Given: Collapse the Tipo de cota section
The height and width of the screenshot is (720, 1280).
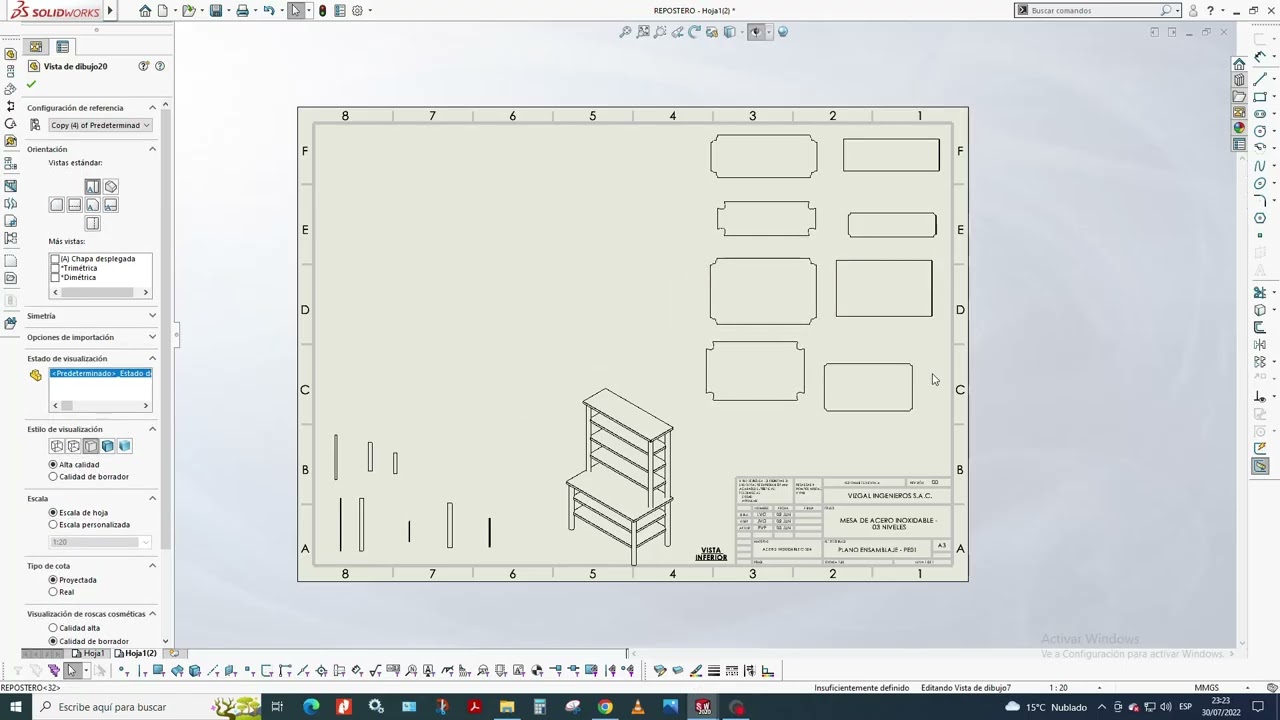Looking at the screenshot, I should coord(152,566).
